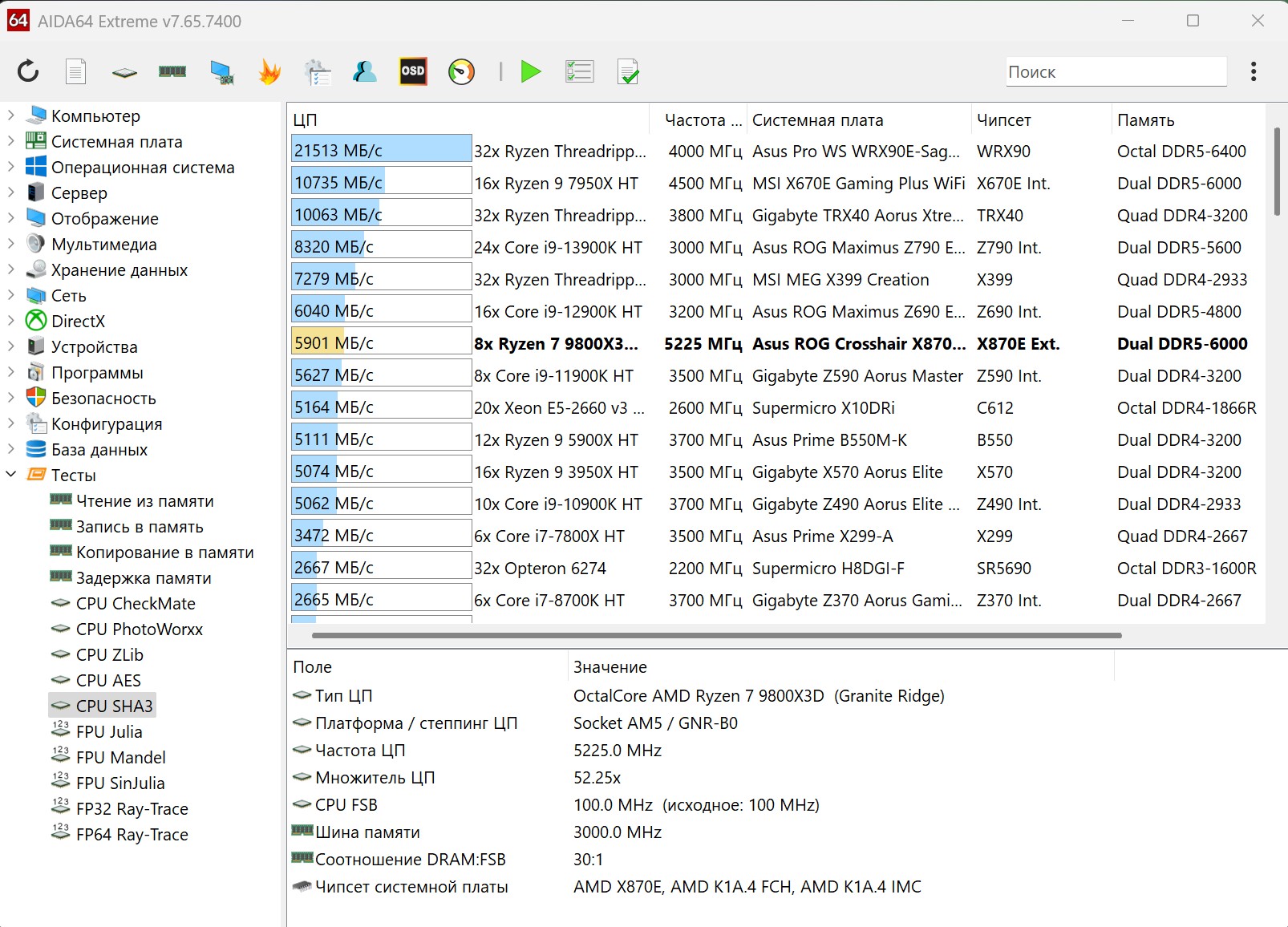
Task: Click the monitor diagnostics toolbar icon
Action: pos(221,72)
